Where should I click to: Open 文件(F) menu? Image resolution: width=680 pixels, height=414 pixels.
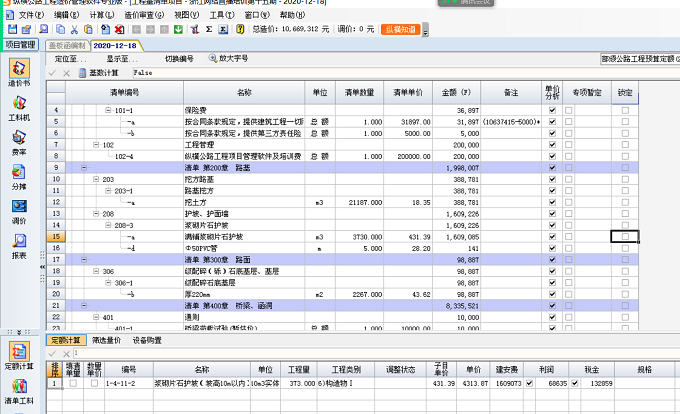pyautogui.click(x=31, y=15)
